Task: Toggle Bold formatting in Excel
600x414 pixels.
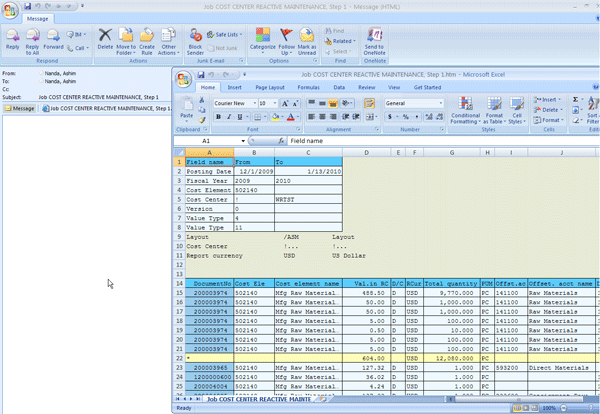Action: coord(218,117)
